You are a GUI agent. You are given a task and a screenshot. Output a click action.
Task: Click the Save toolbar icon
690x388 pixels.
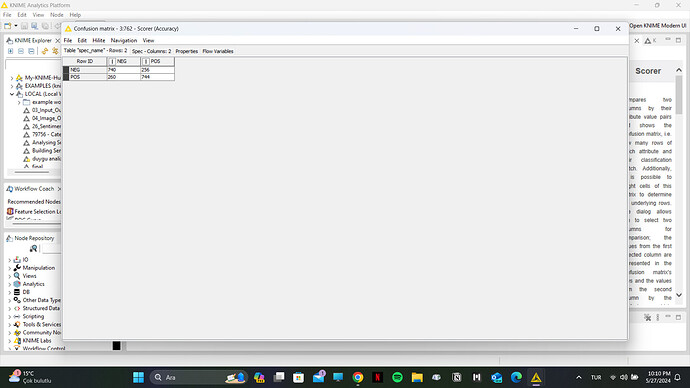[x=24, y=26]
